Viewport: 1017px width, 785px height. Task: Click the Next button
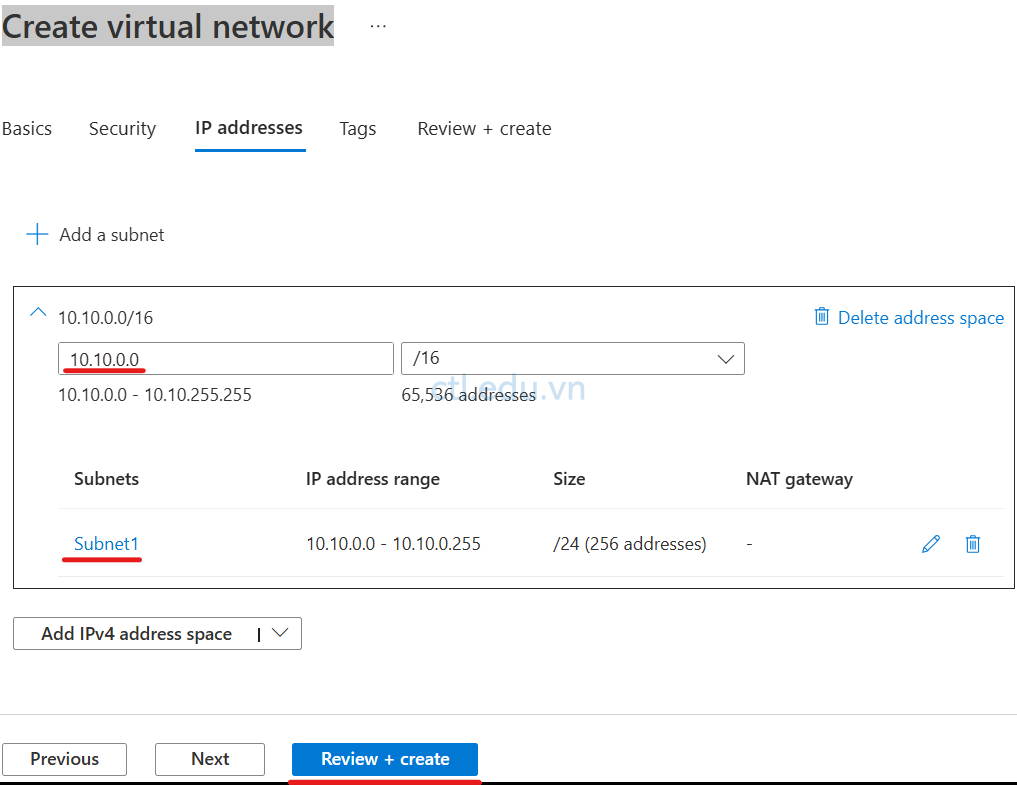(210, 759)
